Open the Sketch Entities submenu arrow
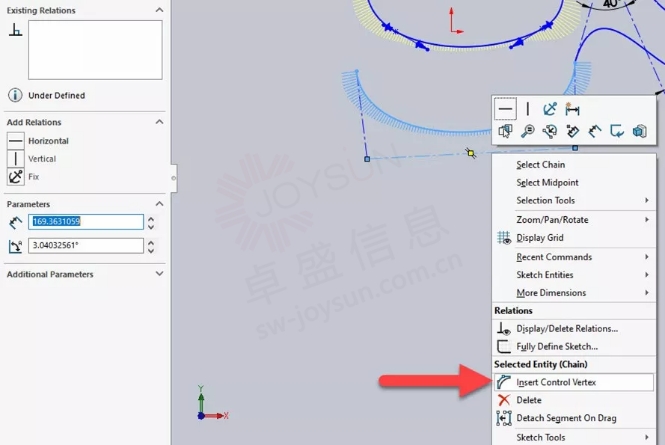Viewport: 665px width, 445px height. click(647, 274)
